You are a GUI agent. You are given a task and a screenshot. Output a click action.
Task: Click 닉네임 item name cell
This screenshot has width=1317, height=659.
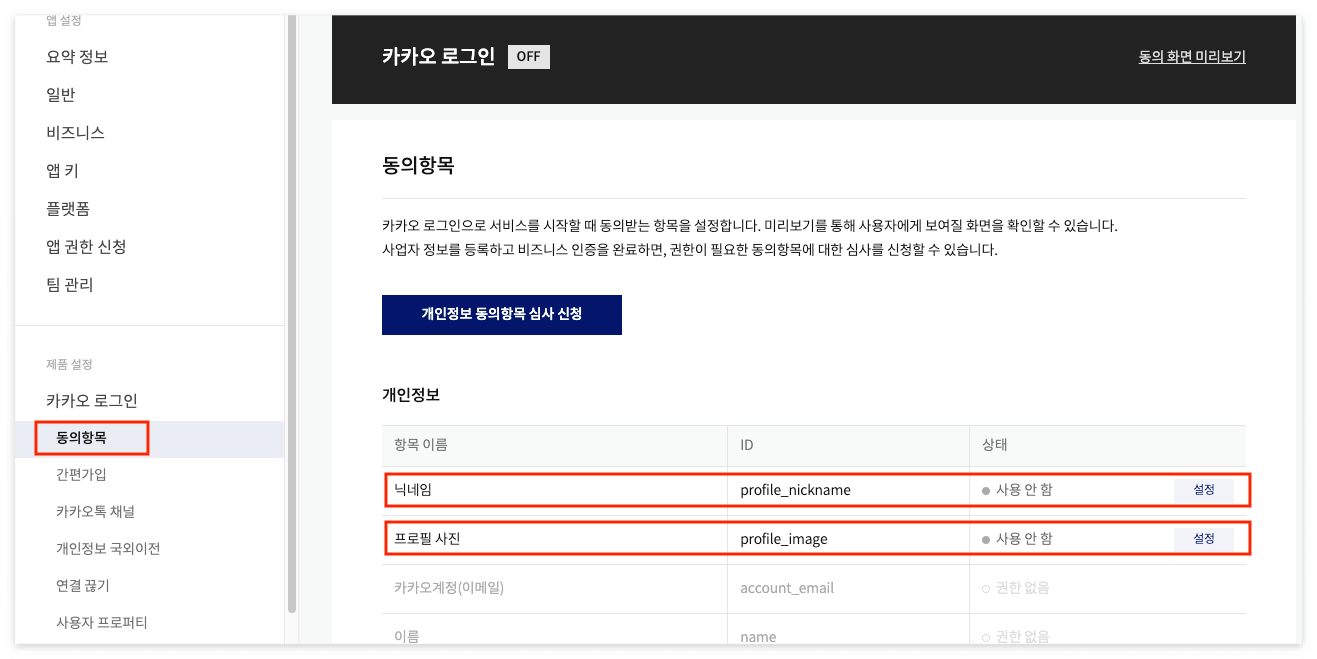click(x=555, y=490)
